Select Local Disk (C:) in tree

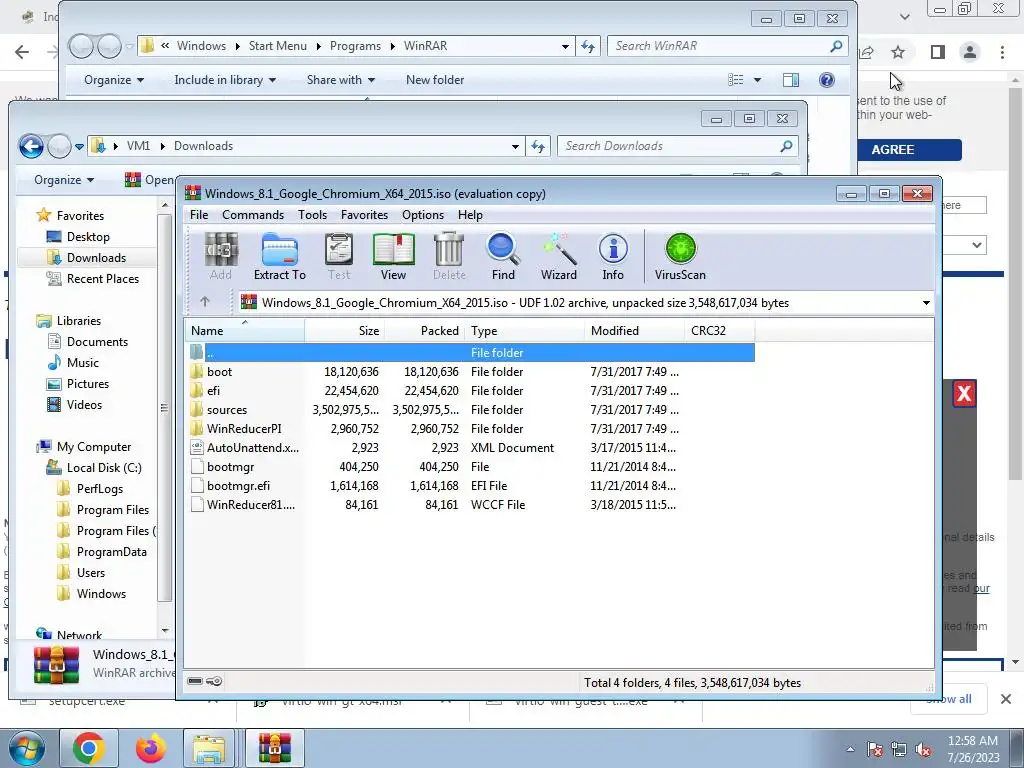[94, 468]
